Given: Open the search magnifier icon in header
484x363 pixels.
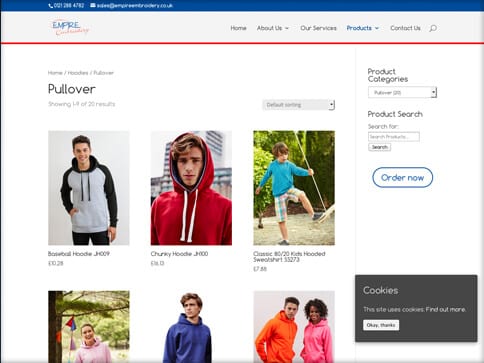Looking at the screenshot, I should (433, 28).
